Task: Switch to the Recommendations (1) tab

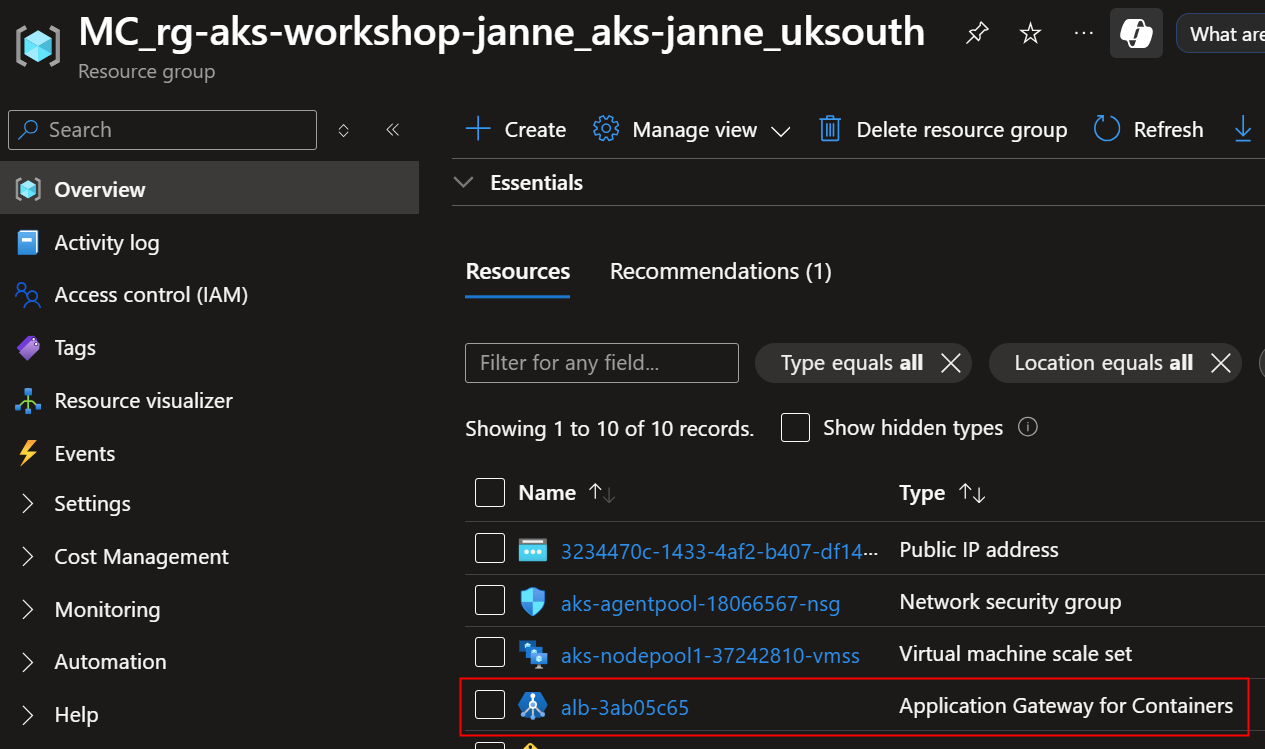Action: click(721, 271)
